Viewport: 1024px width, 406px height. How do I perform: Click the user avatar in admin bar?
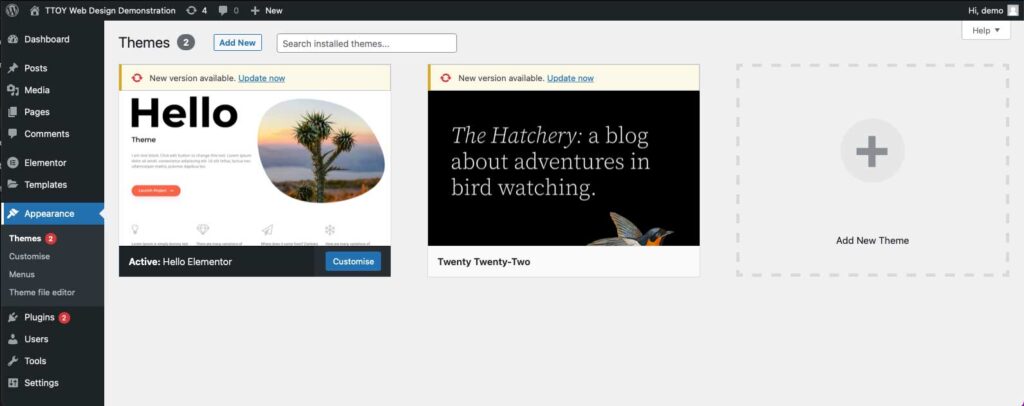point(1012,10)
